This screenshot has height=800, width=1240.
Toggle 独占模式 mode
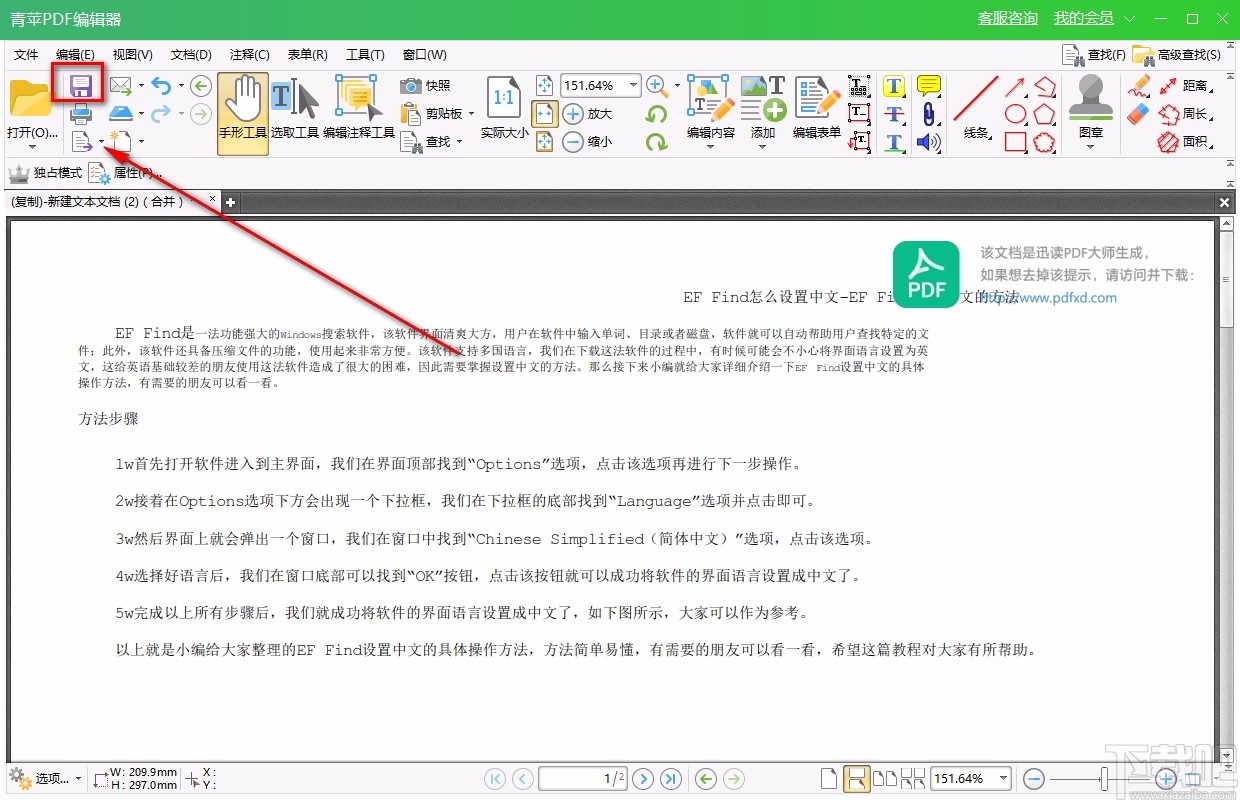[x=48, y=172]
